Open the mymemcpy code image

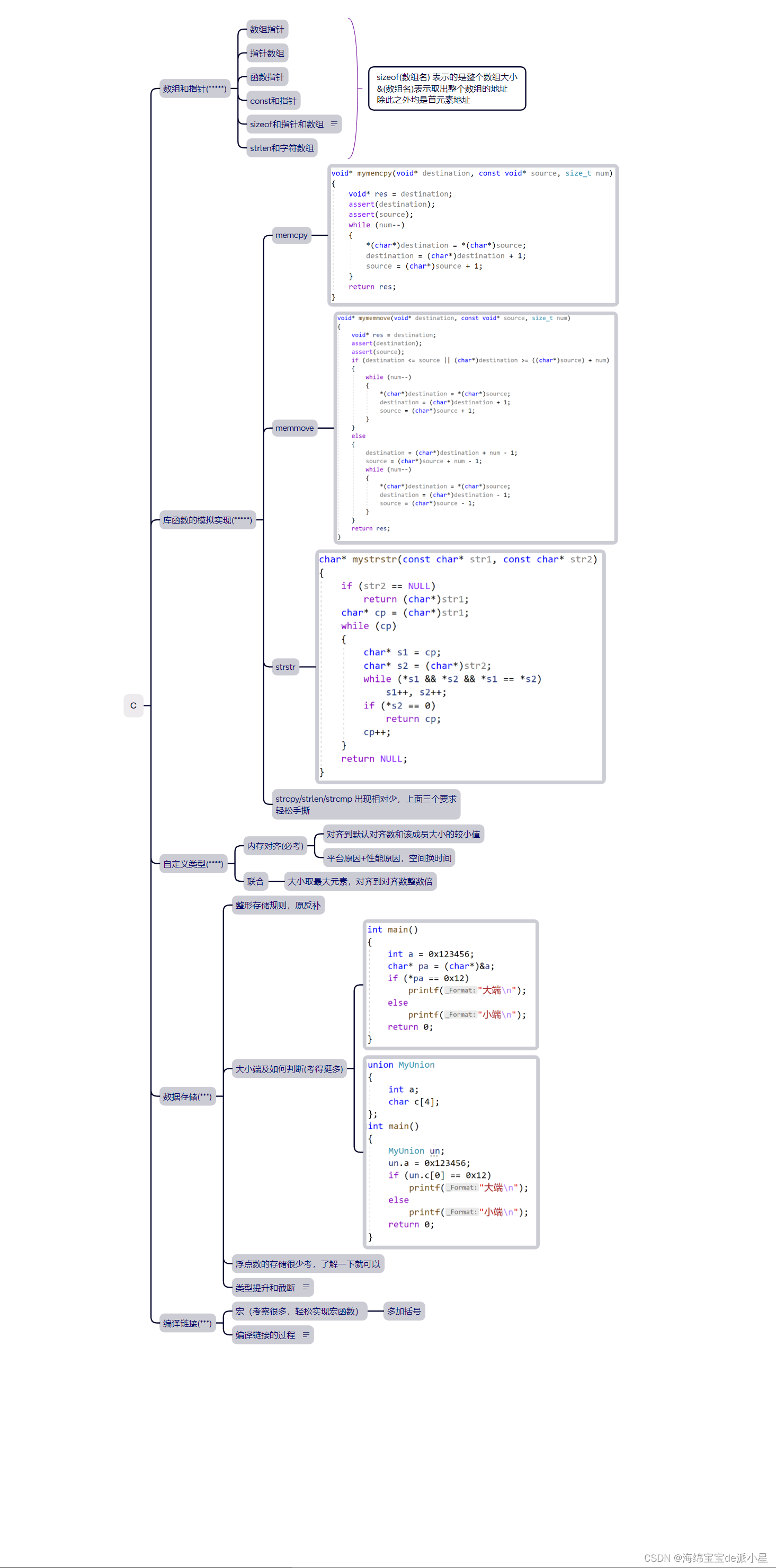click(x=473, y=235)
